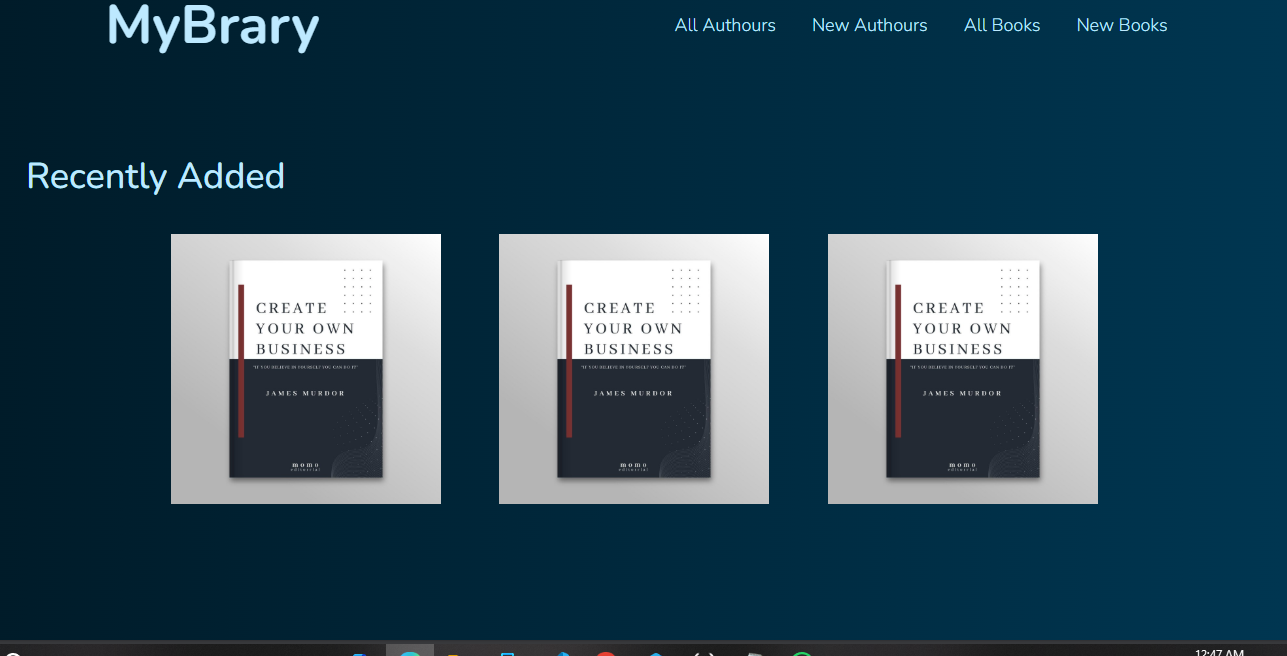Click the red vertical bar on first cover

tap(241, 360)
